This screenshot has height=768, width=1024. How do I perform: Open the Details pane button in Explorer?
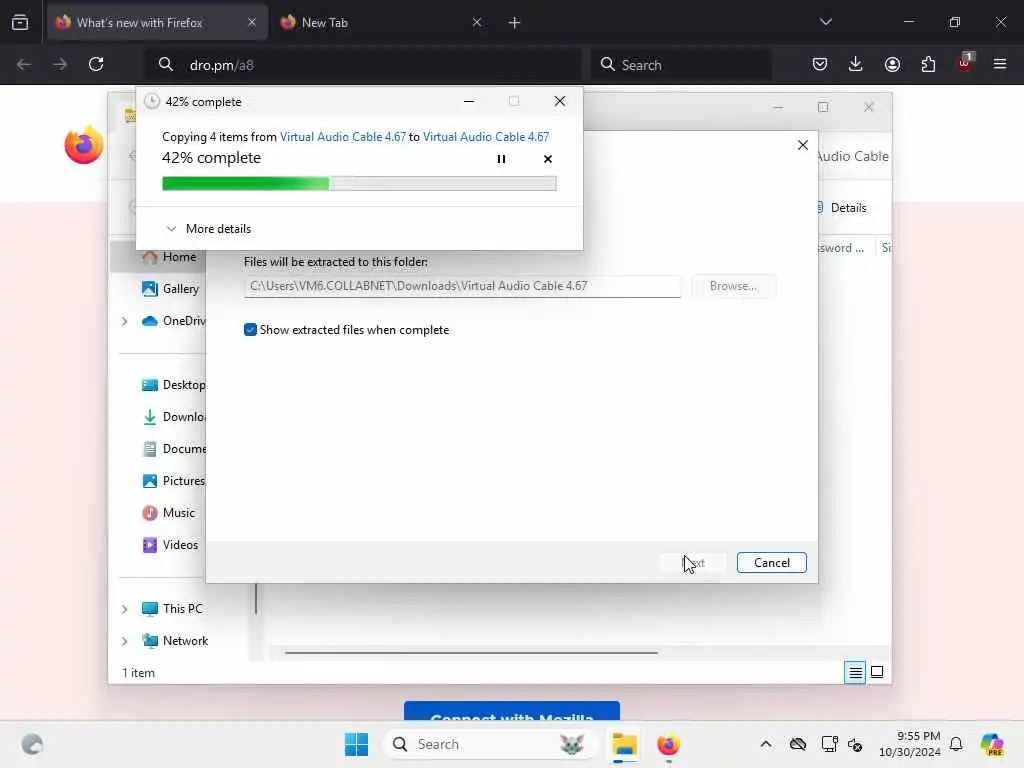click(841, 208)
